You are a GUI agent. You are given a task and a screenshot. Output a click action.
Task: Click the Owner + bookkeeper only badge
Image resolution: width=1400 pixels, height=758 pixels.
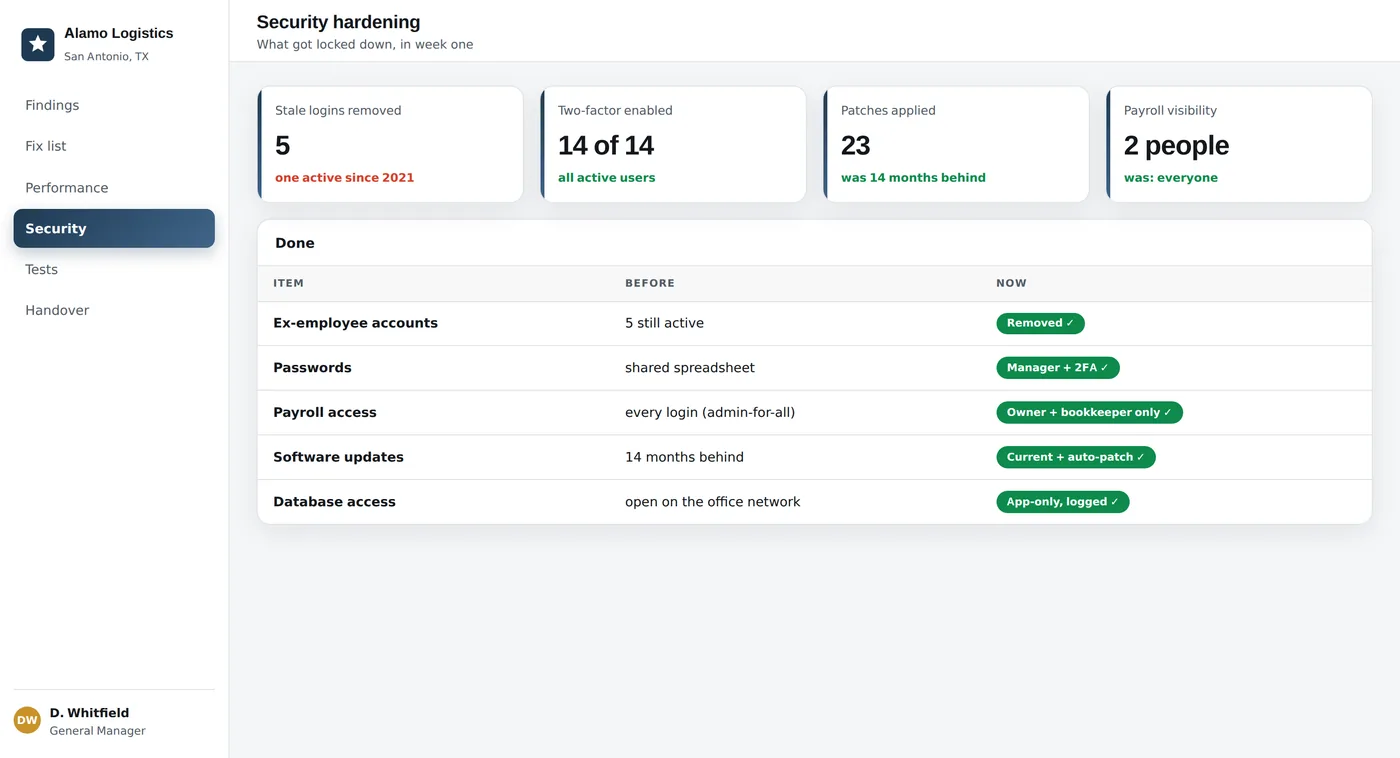1089,412
